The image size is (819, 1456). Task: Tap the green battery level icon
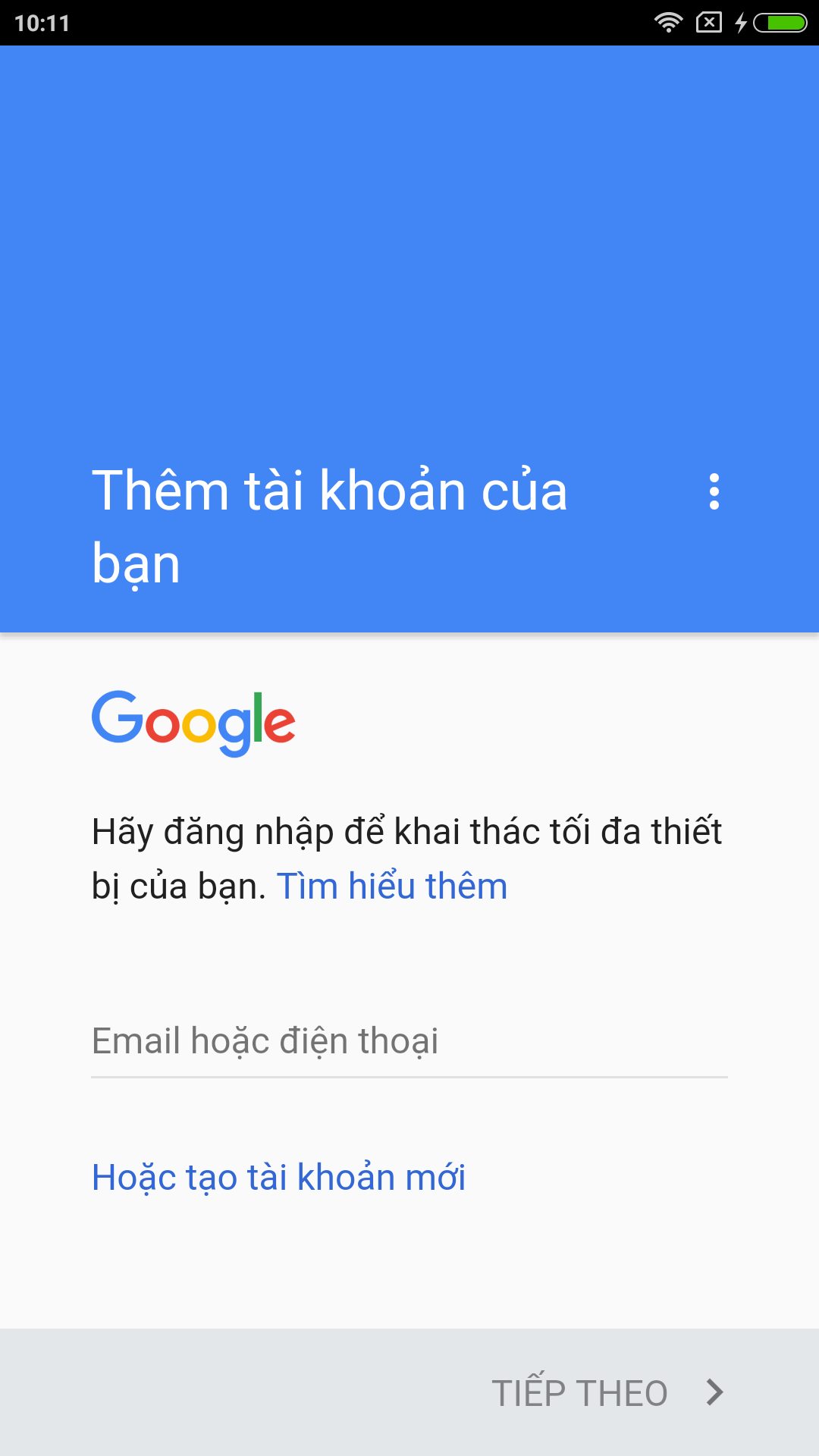click(780, 23)
